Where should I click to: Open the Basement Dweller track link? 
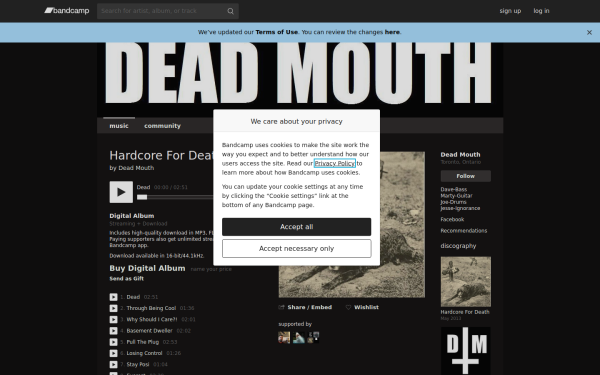coord(150,331)
